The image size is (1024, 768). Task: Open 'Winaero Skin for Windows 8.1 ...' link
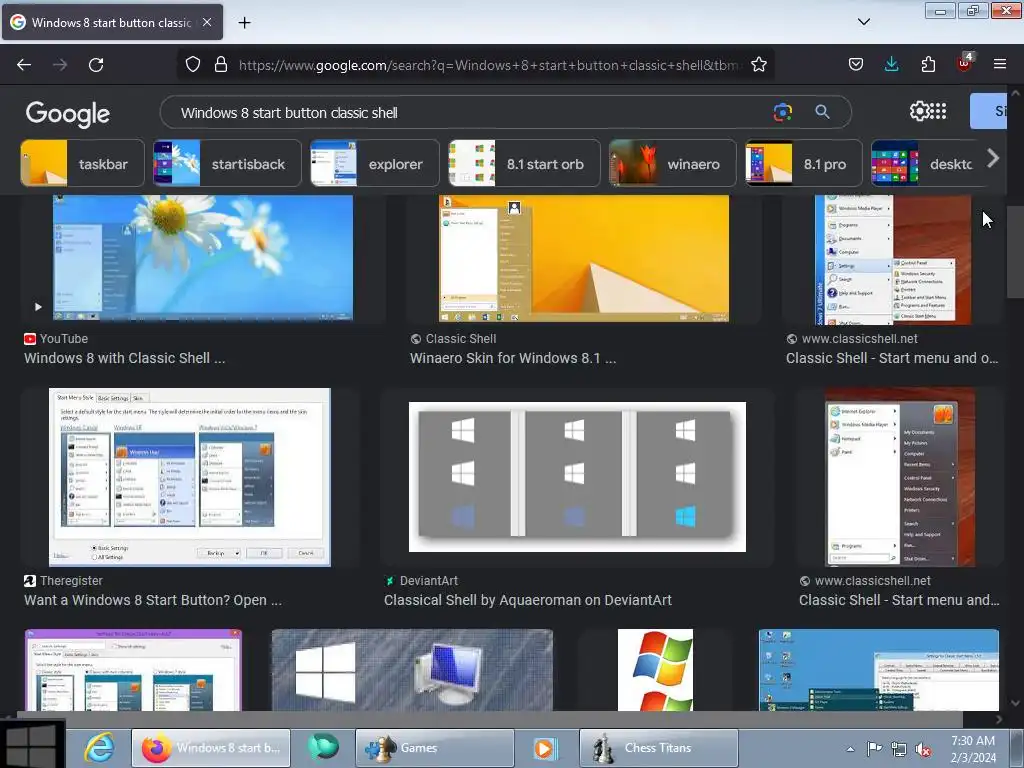tap(513, 358)
